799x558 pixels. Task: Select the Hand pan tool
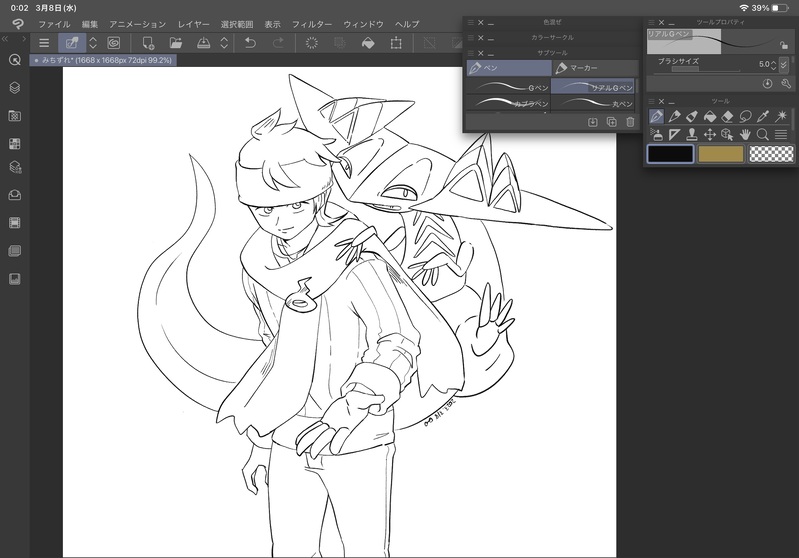click(745, 135)
